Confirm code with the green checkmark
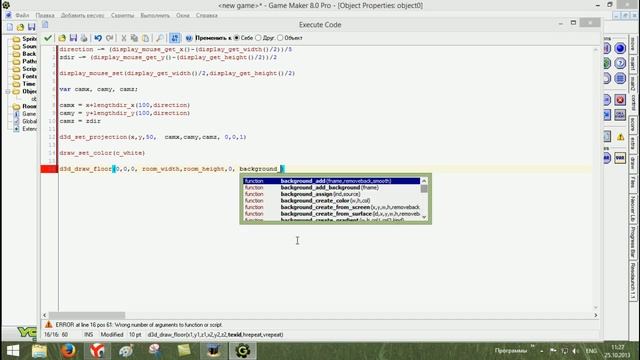Viewport: 640px width, 360px height. coord(48,38)
